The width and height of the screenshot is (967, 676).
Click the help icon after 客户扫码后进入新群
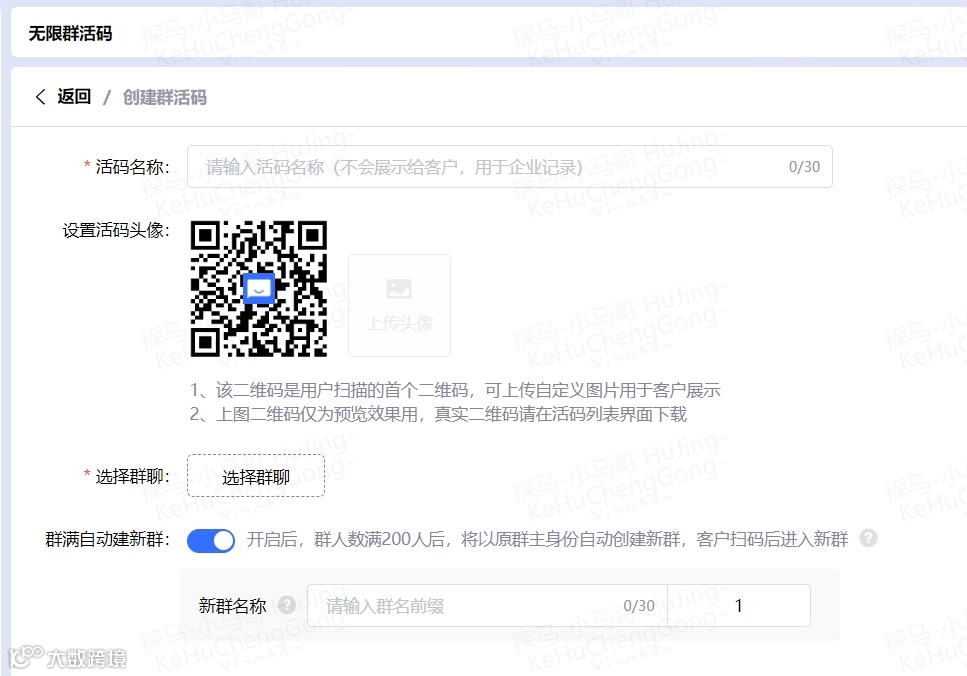(868, 538)
